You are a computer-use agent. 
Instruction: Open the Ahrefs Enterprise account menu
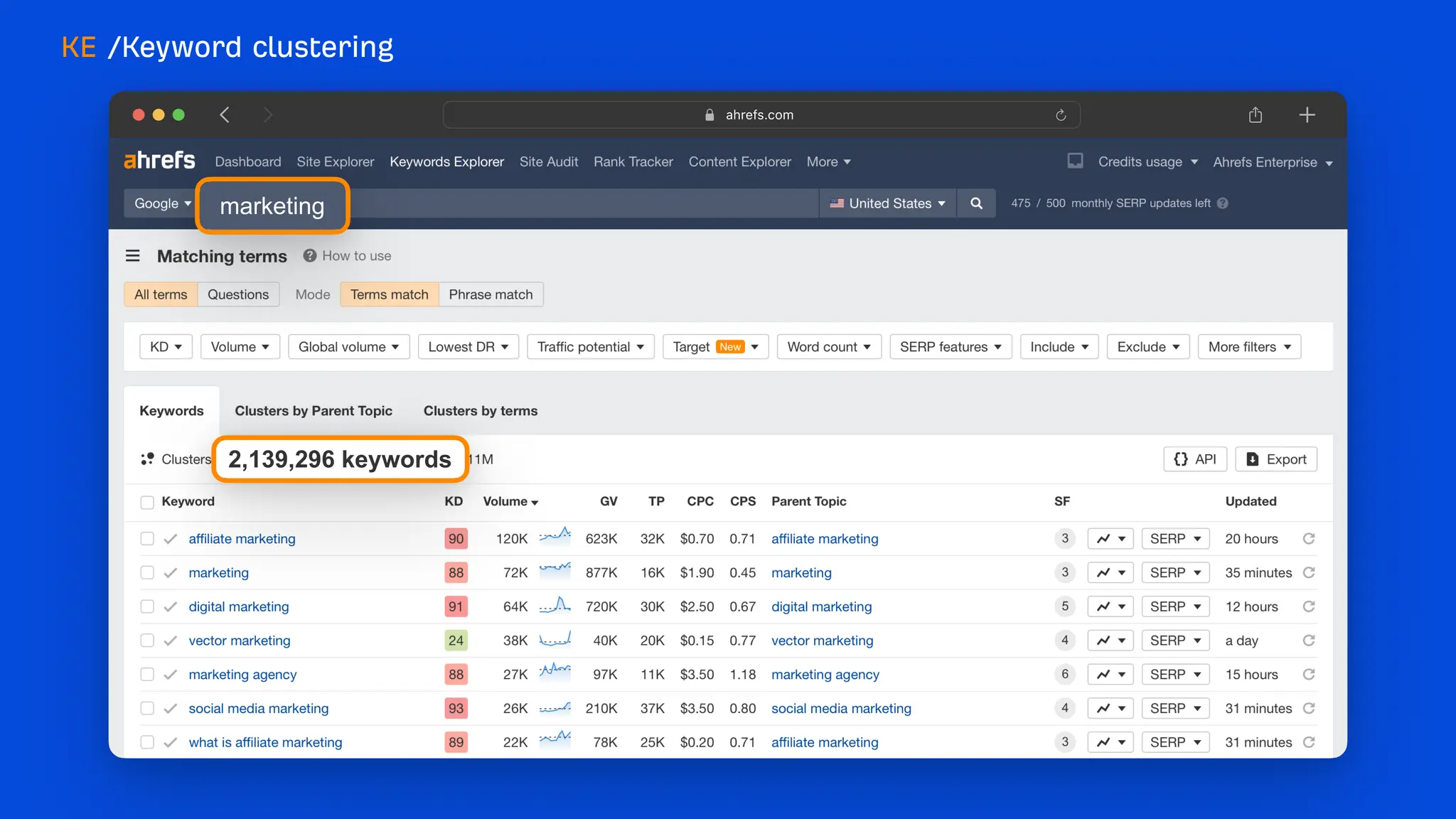point(1273,162)
